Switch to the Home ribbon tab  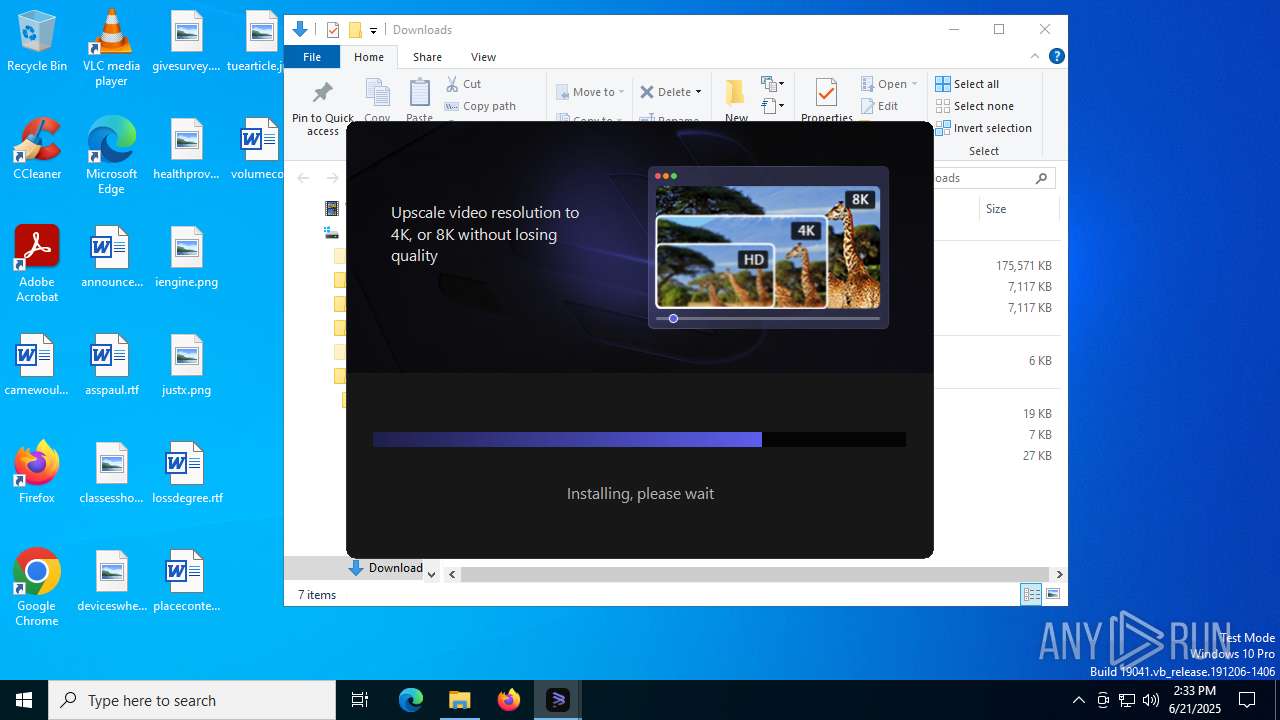click(x=369, y=57)
